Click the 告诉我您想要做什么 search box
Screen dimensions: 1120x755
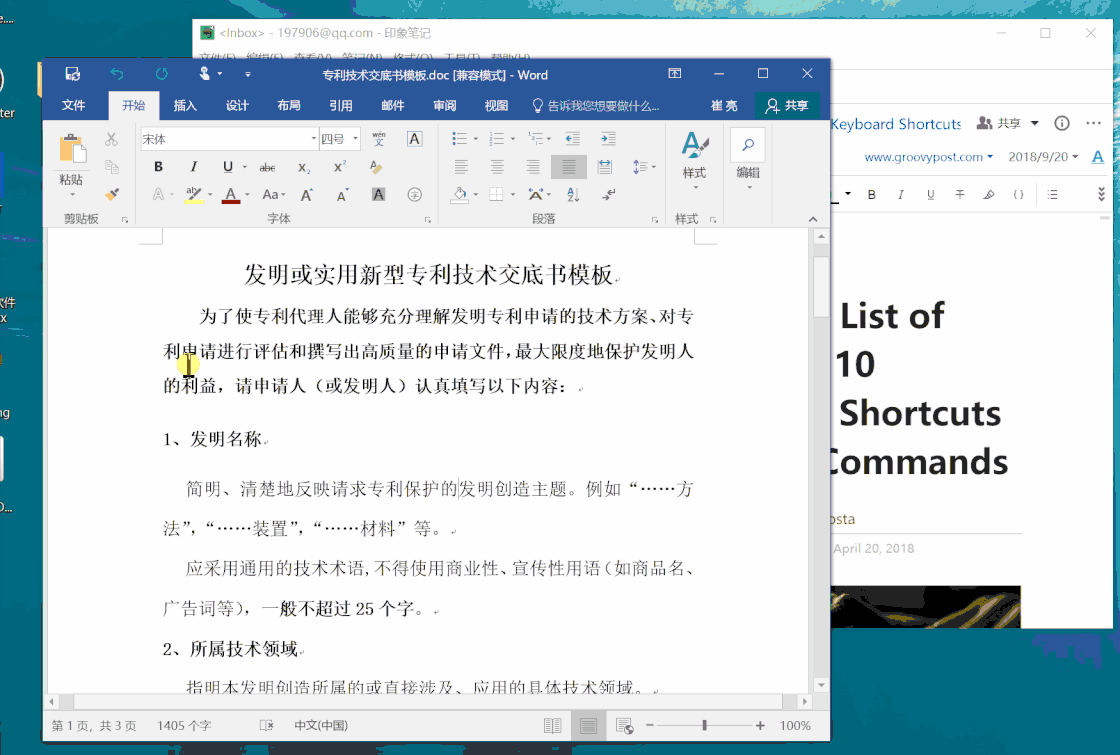(x=596, y=106)
